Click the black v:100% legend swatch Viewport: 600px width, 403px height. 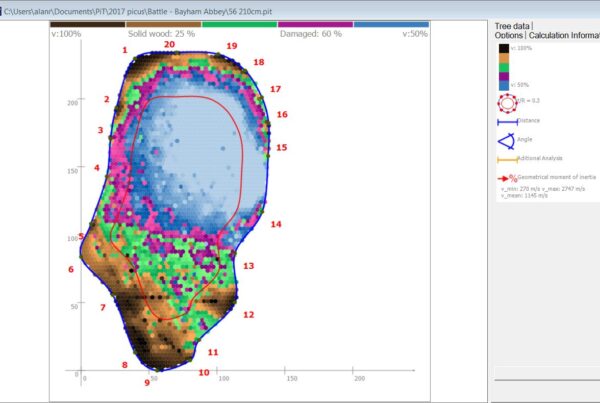tap(504, 48)
